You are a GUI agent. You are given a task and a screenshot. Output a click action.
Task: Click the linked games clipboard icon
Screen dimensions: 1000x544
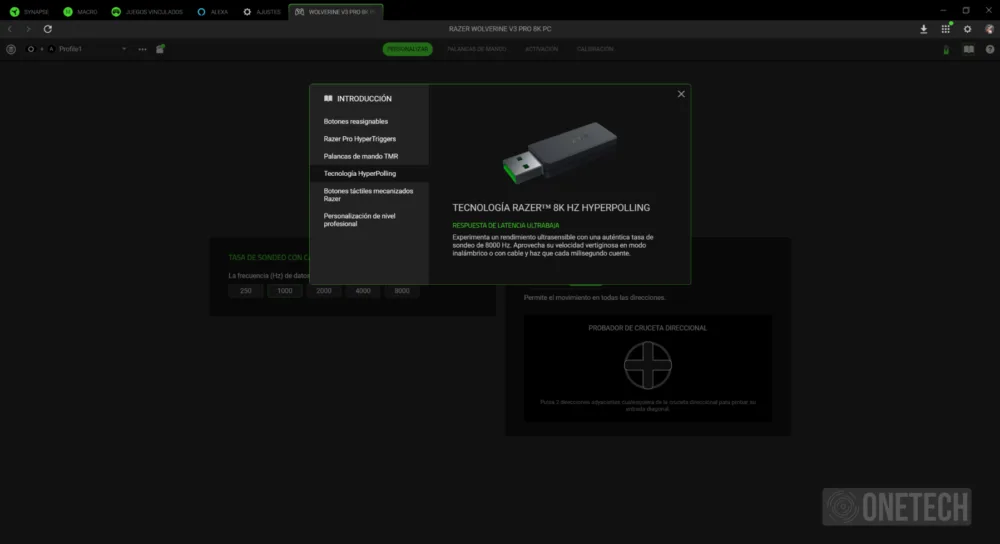point(160,49)
